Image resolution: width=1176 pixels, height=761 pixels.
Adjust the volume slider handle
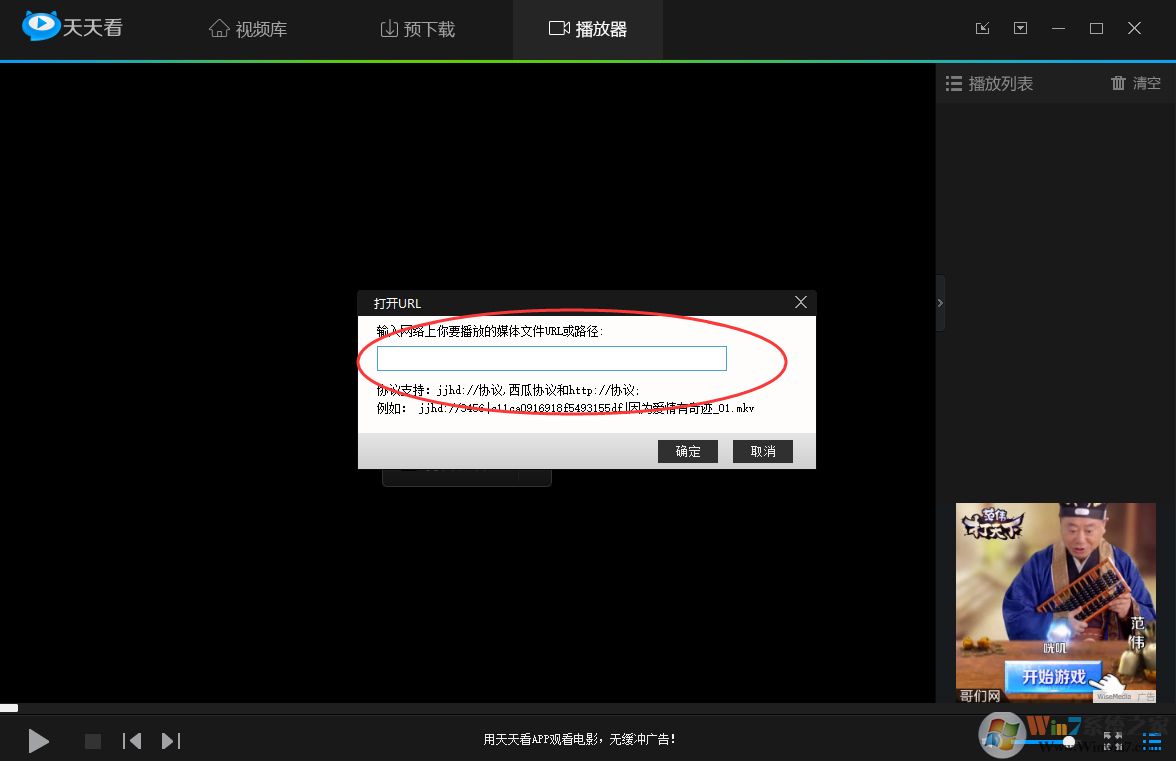(1069, 741)
